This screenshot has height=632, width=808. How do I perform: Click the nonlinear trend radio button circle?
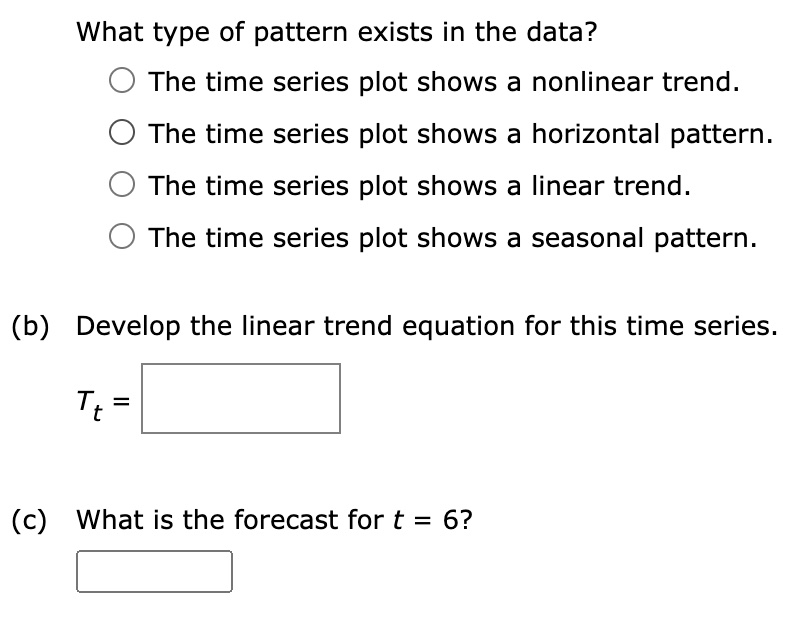121,82
